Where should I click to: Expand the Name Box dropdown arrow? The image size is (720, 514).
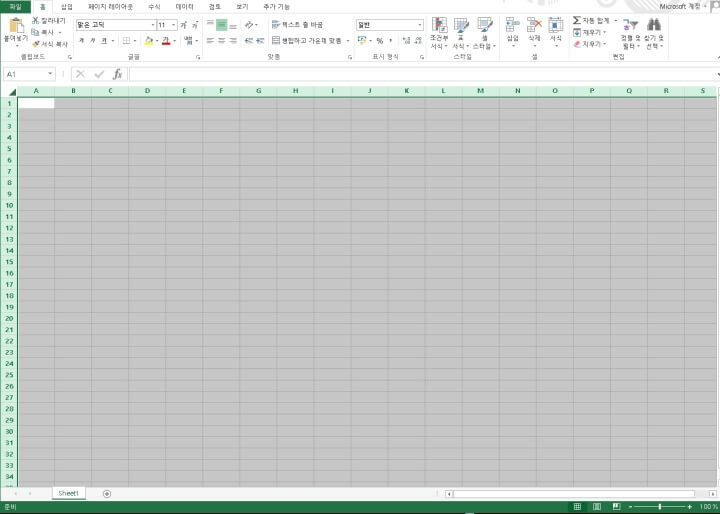coord(50,74)
